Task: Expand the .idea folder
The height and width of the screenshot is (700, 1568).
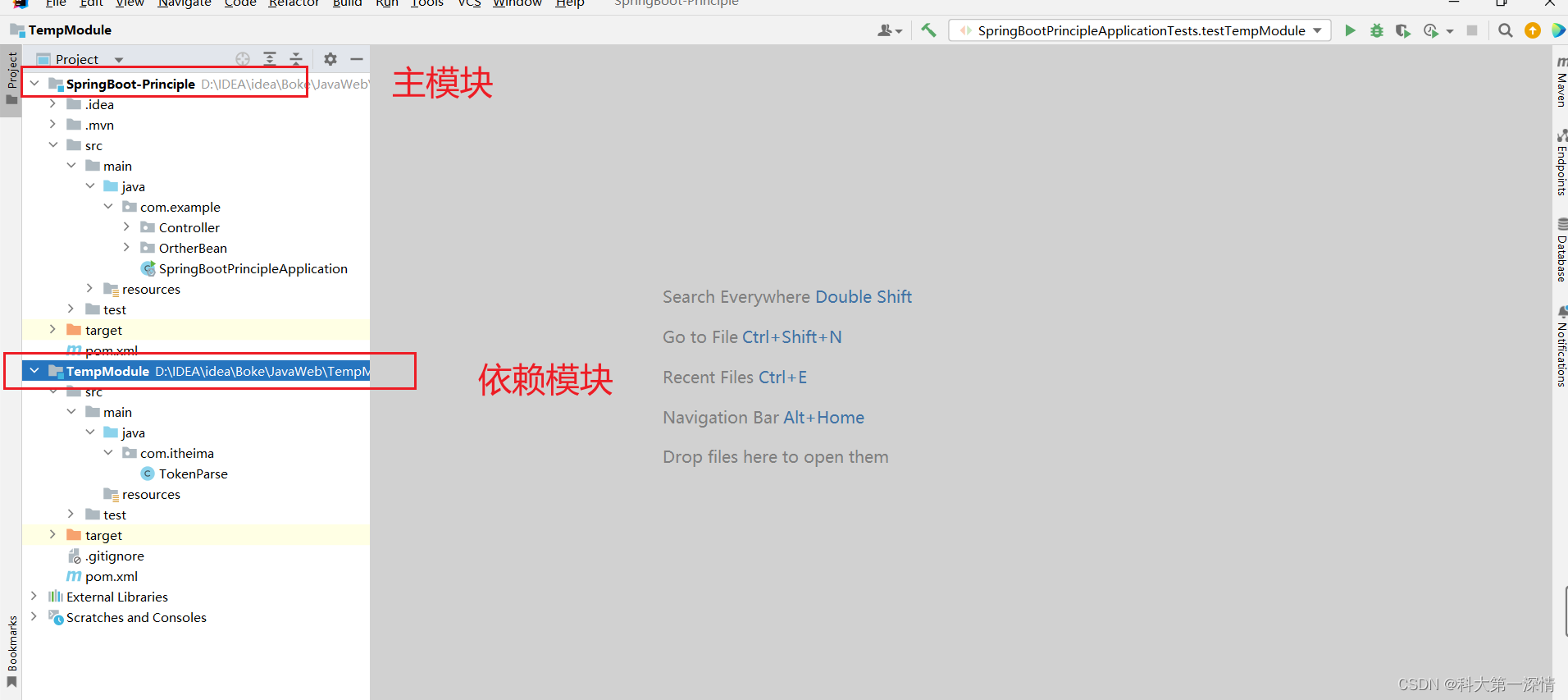Action: pos(52,104)
